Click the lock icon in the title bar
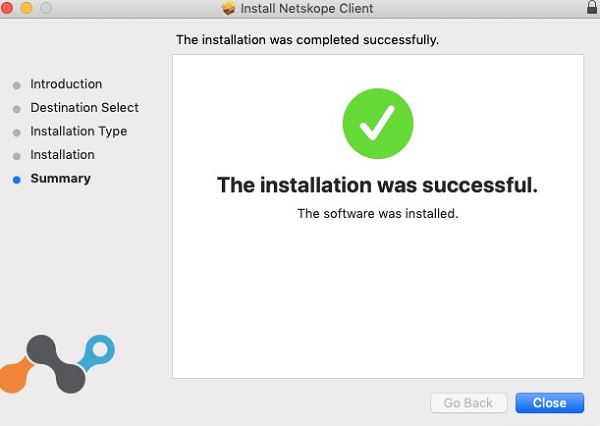This screenshot has height=426, width=600. point(592,8)
